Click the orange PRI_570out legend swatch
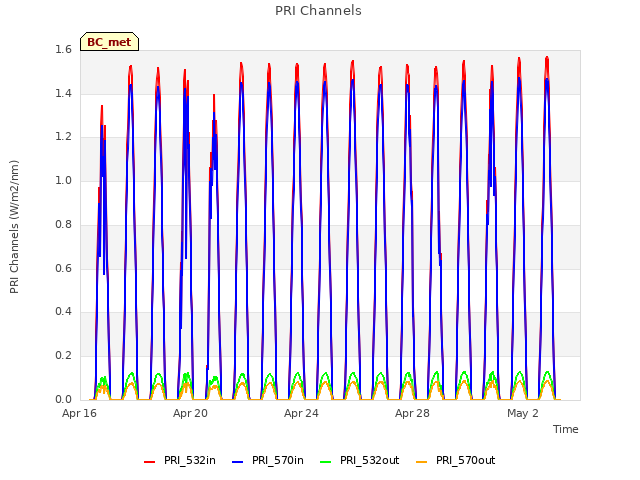This screenshot has height=480, width=640. click(422, 462)
